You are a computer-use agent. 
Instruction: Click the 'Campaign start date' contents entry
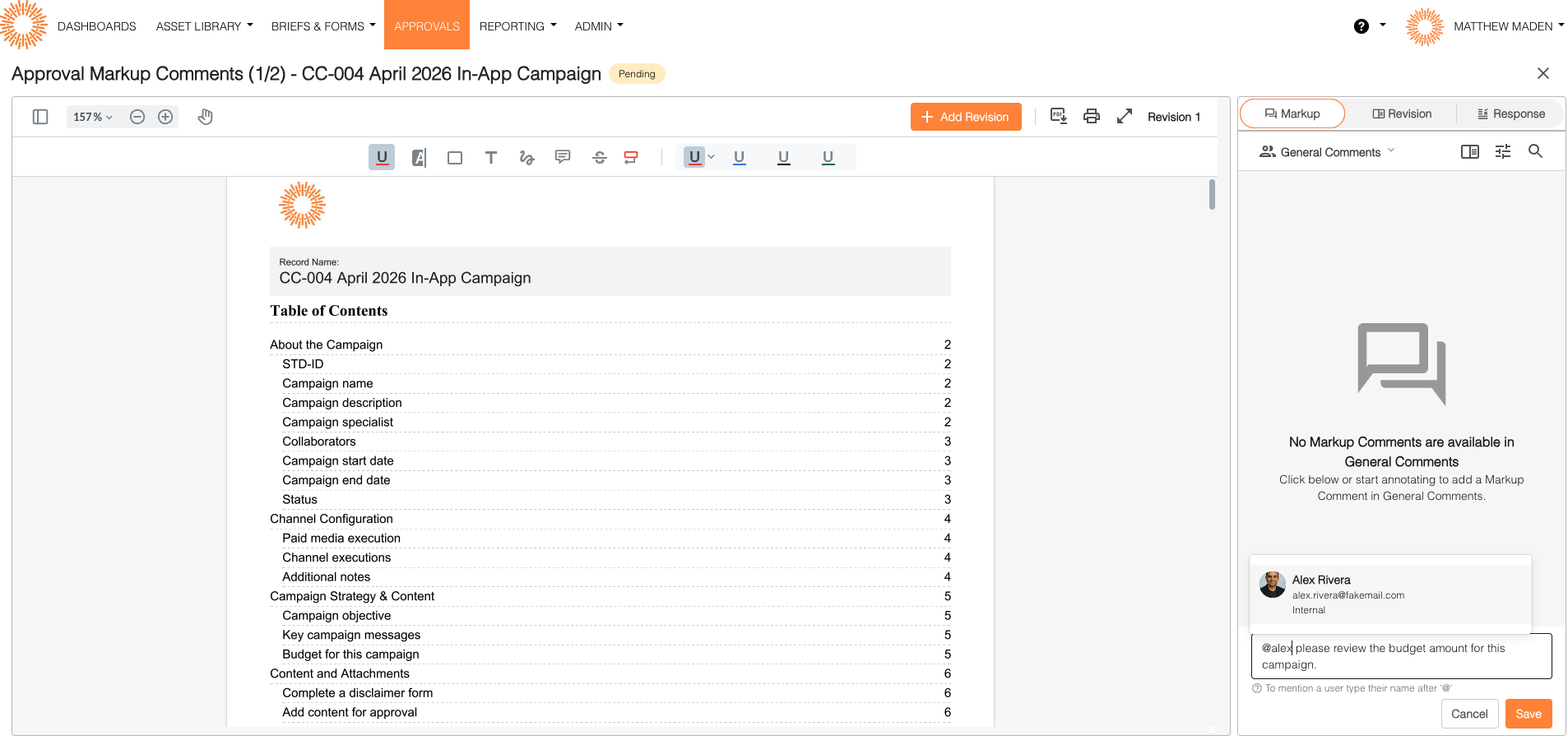click(338, 460)
